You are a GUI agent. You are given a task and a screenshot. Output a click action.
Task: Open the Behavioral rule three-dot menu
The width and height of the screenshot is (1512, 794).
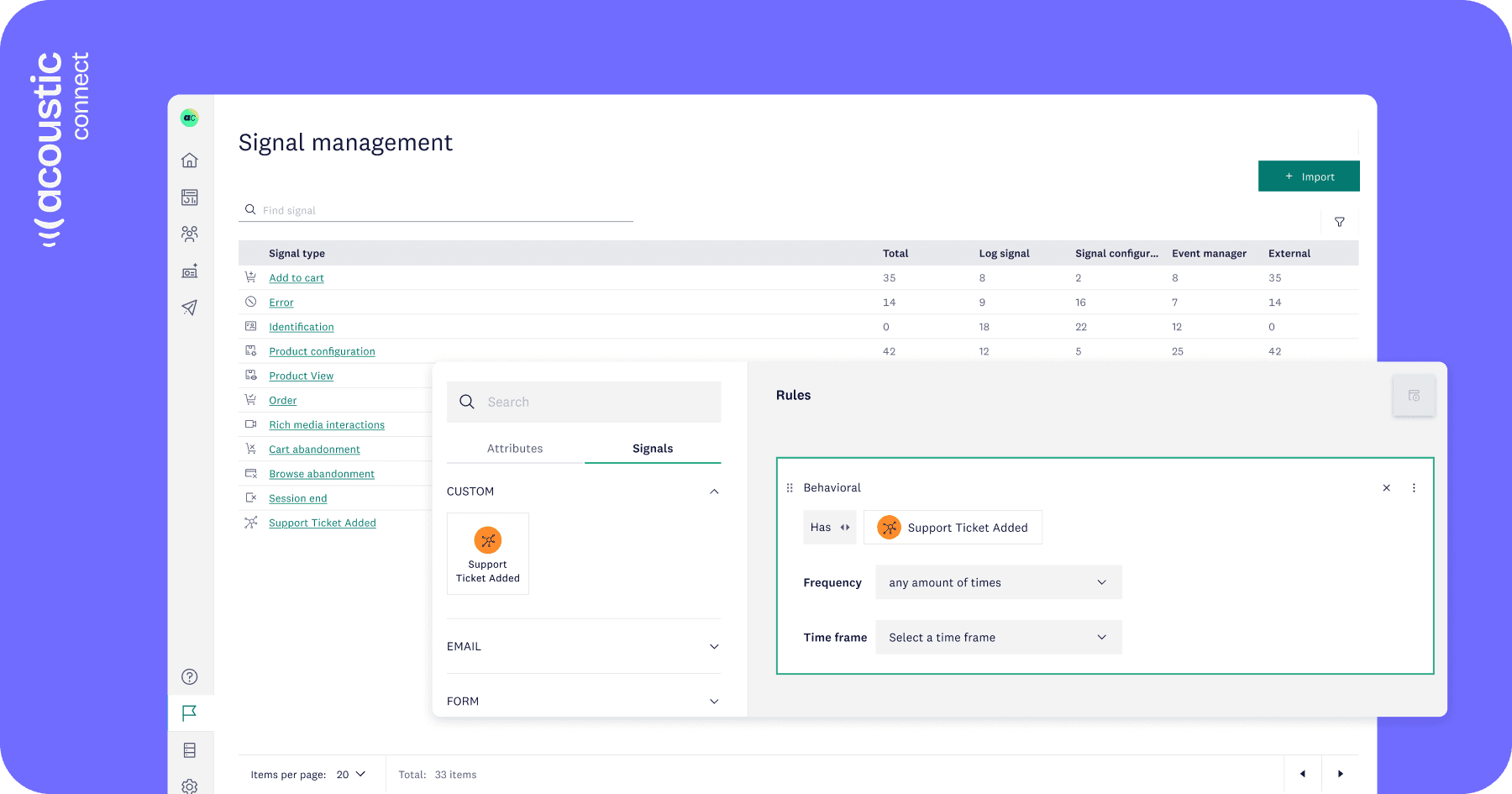pos(1414,488)
